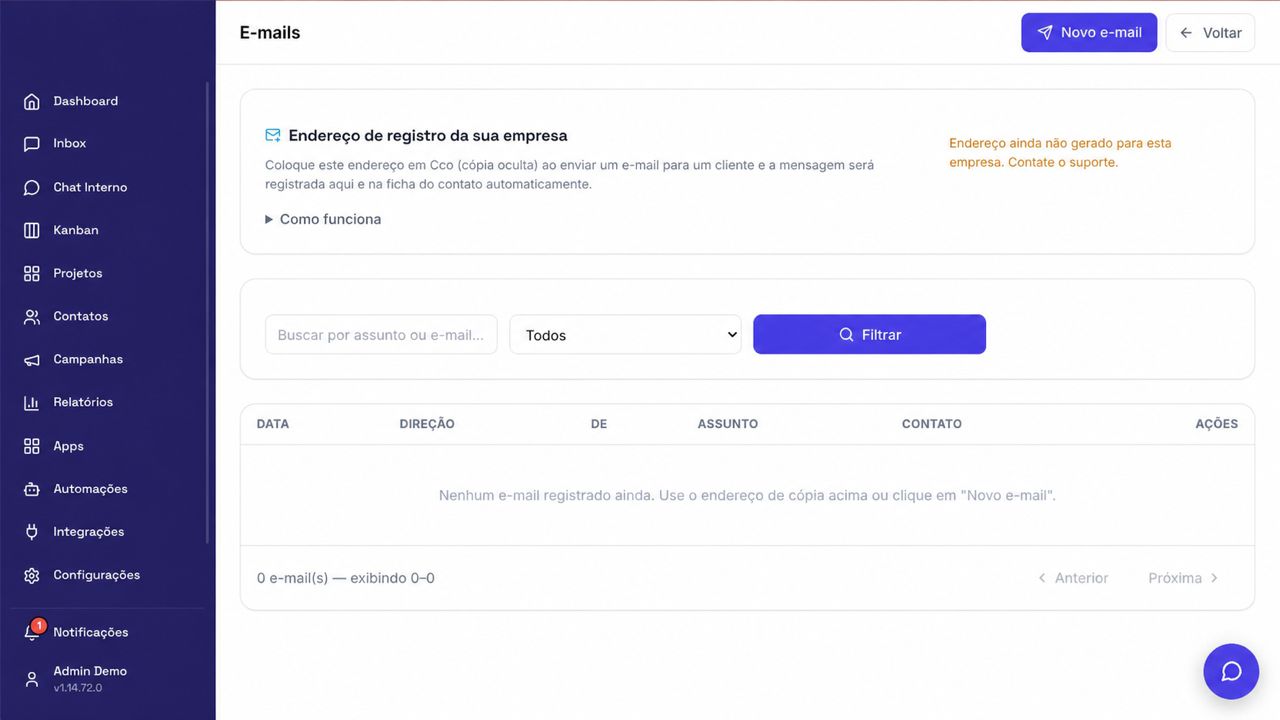Click the Kanban columns icon
1280x720 pixels.
tap(32, 230)
